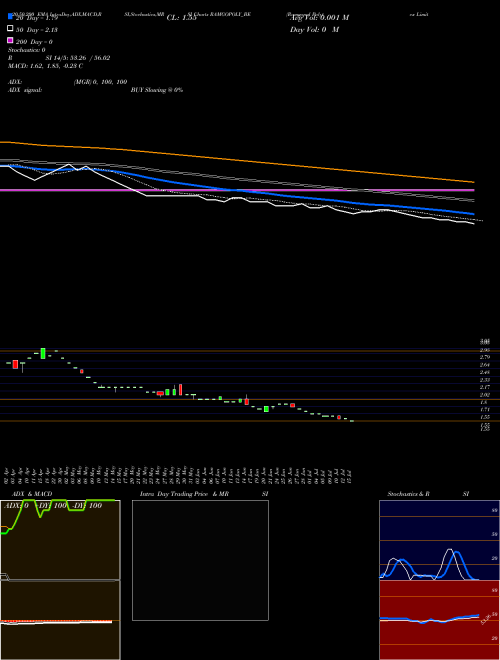Click the 1.71 price axis label
The height and width of the screenshot is (660, 500).
[485, 409]
